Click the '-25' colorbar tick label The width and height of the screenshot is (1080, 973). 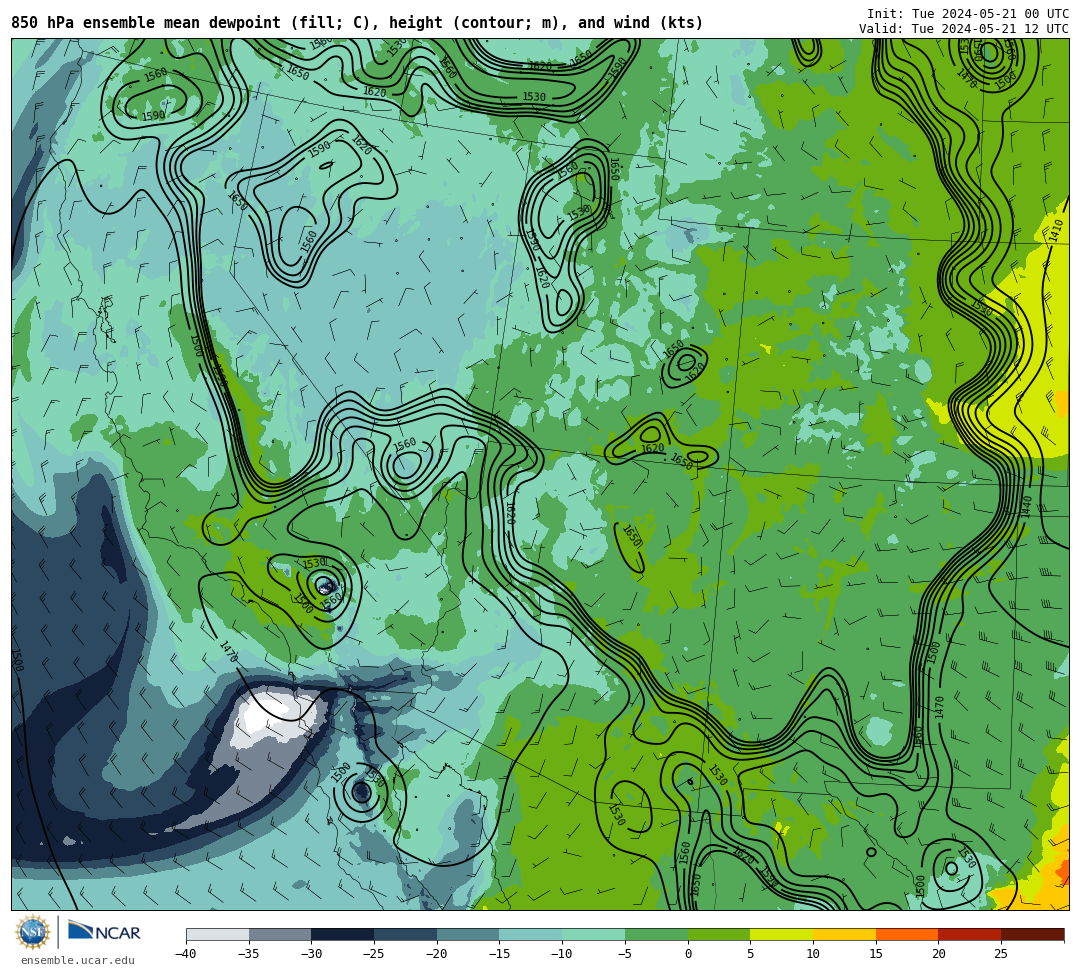pos(374,954)
